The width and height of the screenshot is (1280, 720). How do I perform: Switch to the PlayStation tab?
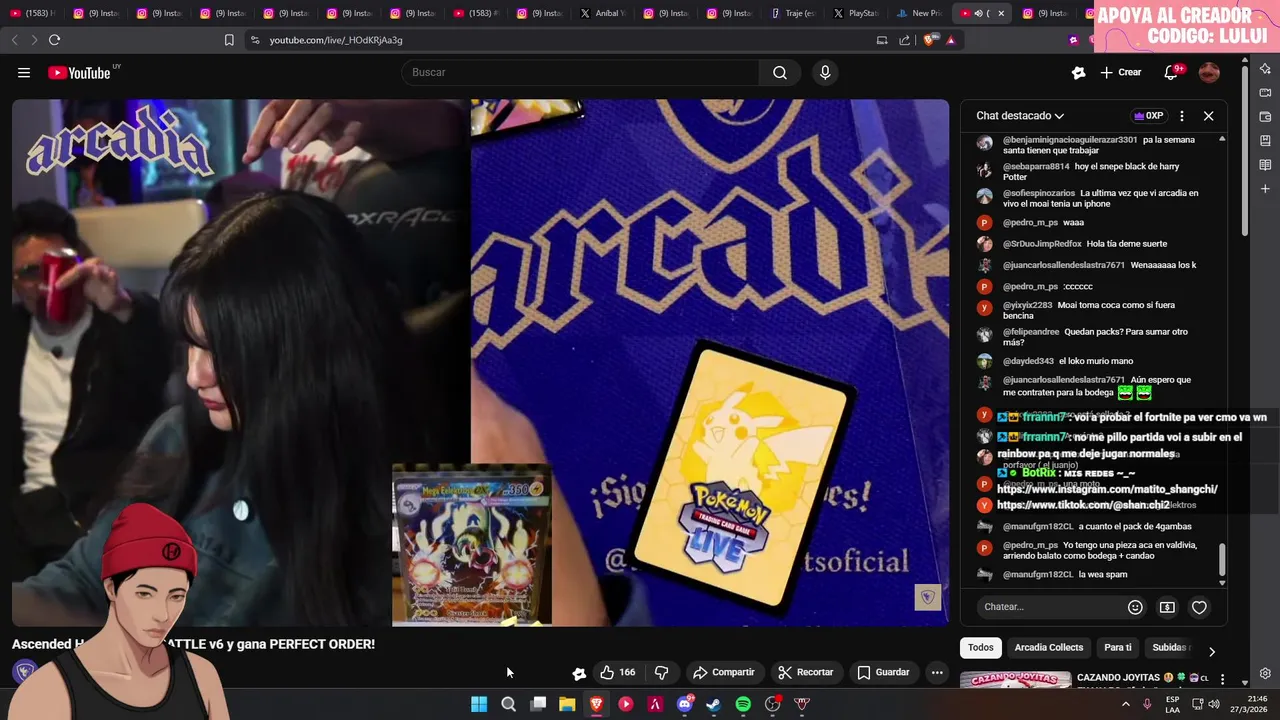[855, 13]
